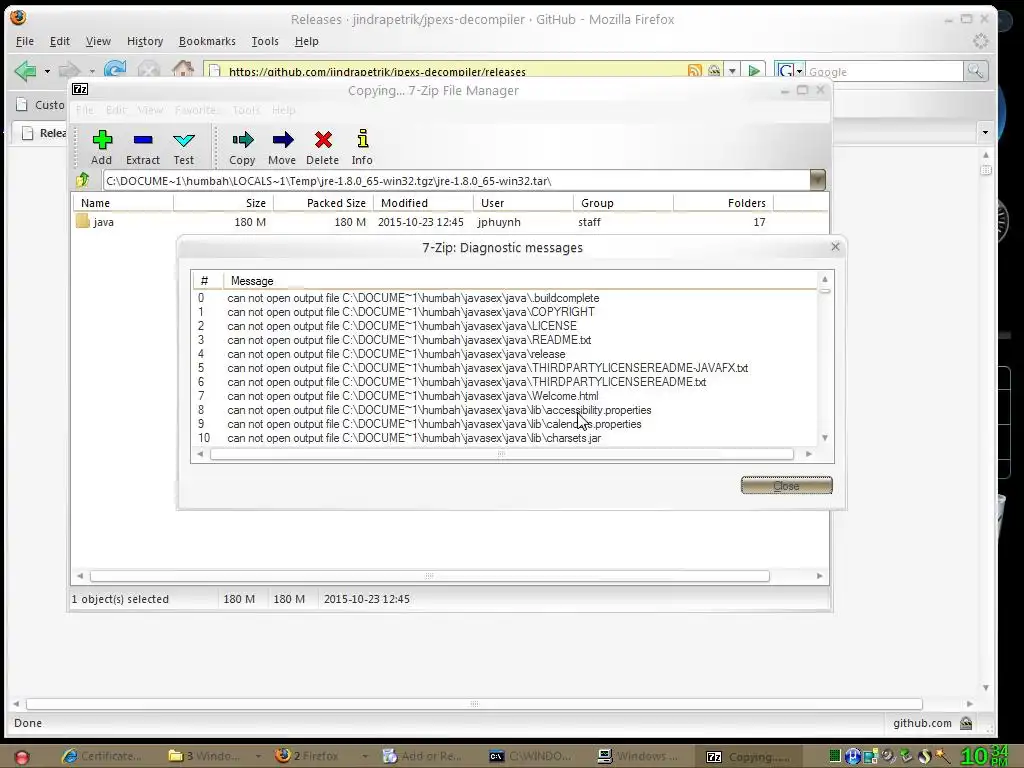Image resolution: width=1024 pixels, height=768 pixels.
Task: Click the Firefox address URL field
Action: pyautogui.click(x=454, y=71)
